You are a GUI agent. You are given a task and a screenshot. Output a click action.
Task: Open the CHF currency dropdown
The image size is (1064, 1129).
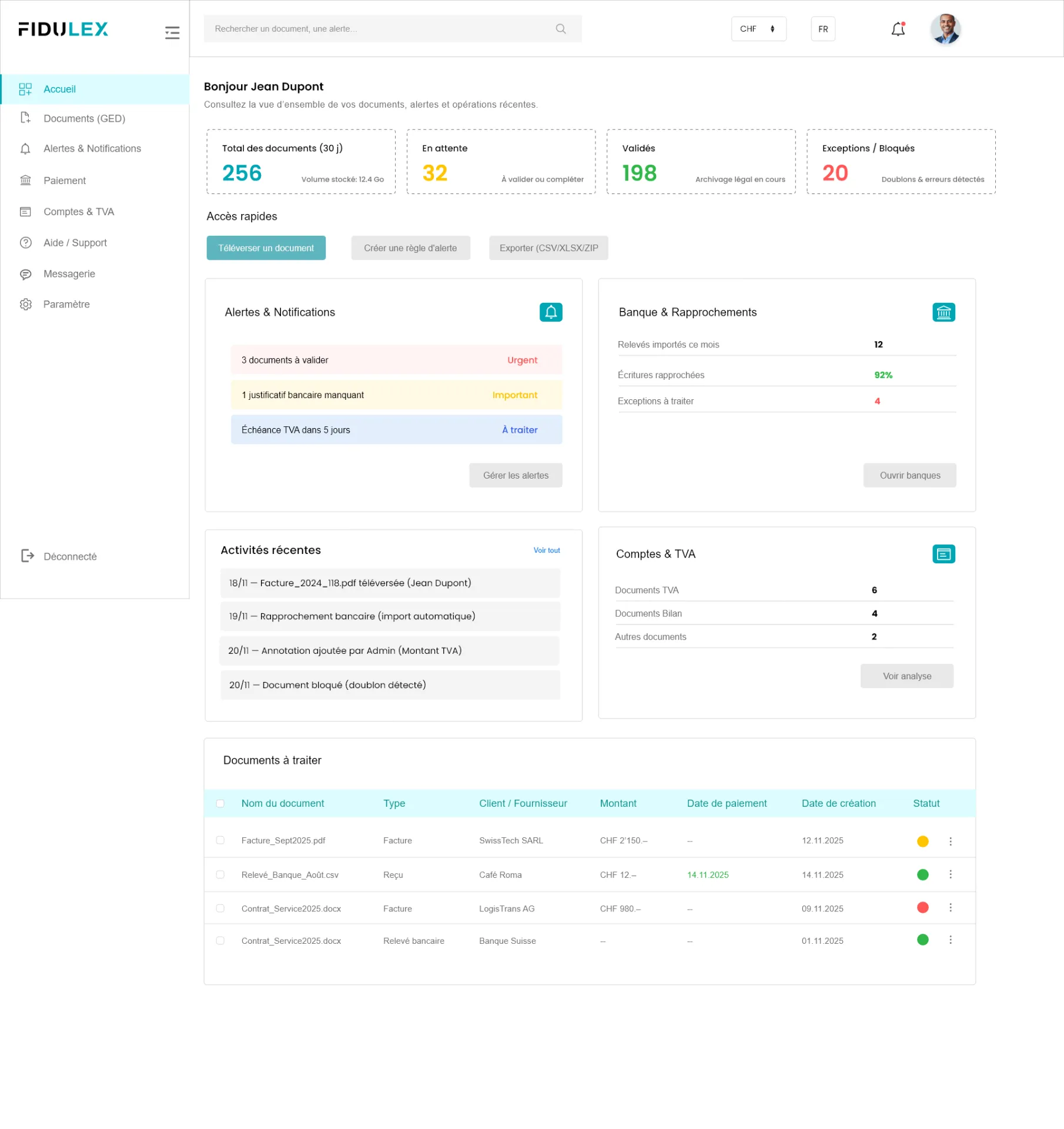point(758,29)
